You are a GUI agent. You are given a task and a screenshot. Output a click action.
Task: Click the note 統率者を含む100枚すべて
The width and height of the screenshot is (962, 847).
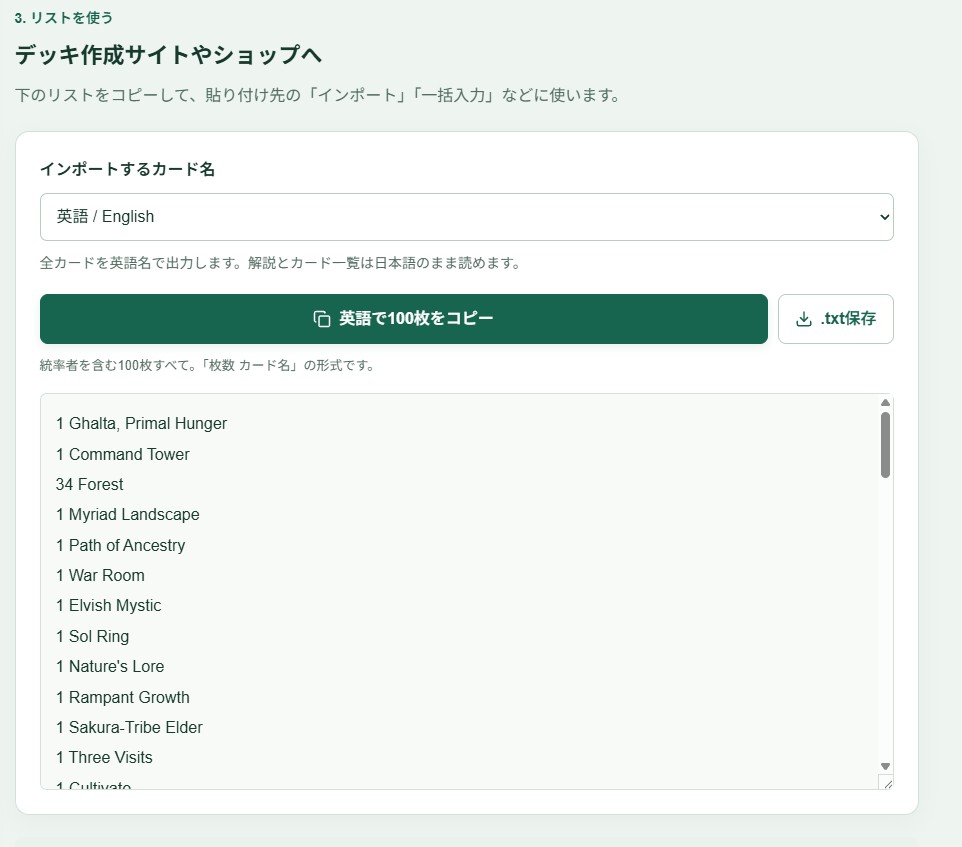pos(207,366)
